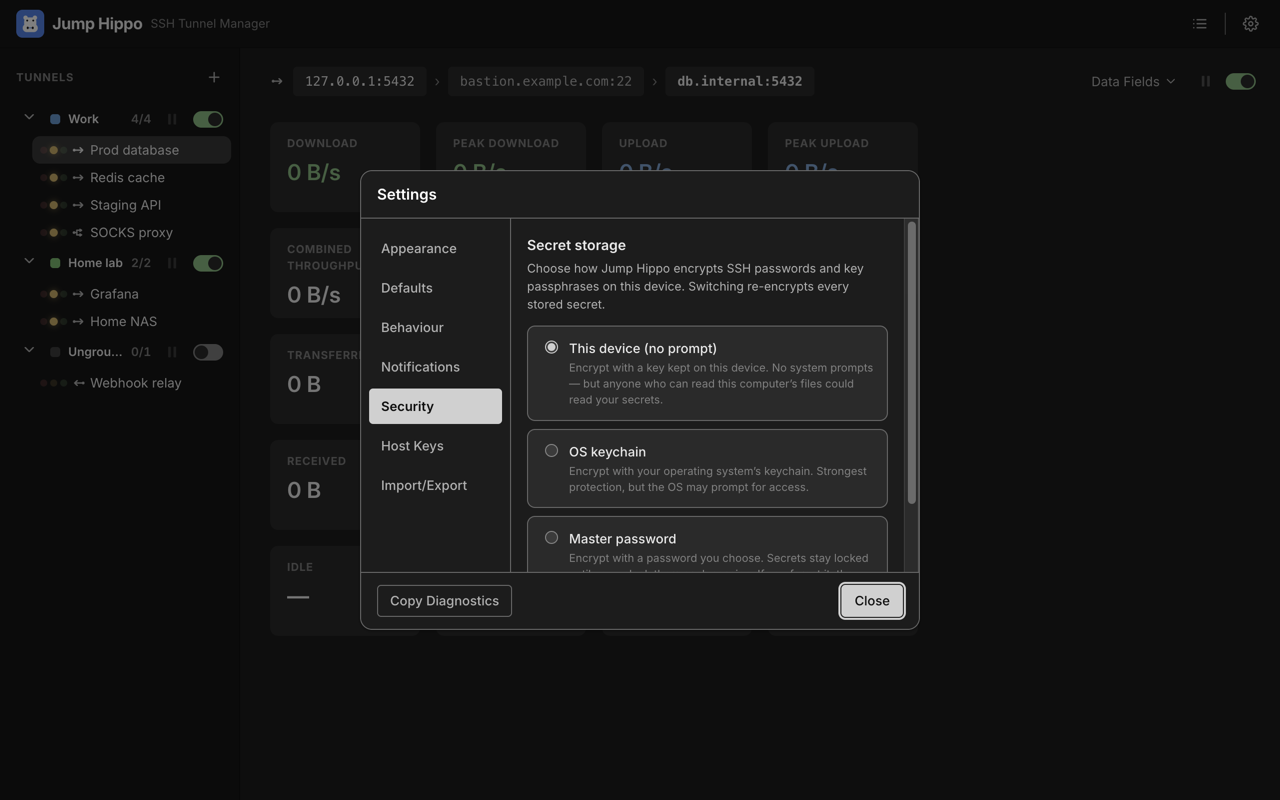Screen dimensions: 1280x800
Task: Click the Secret storage heading
Action: [576, 245]
